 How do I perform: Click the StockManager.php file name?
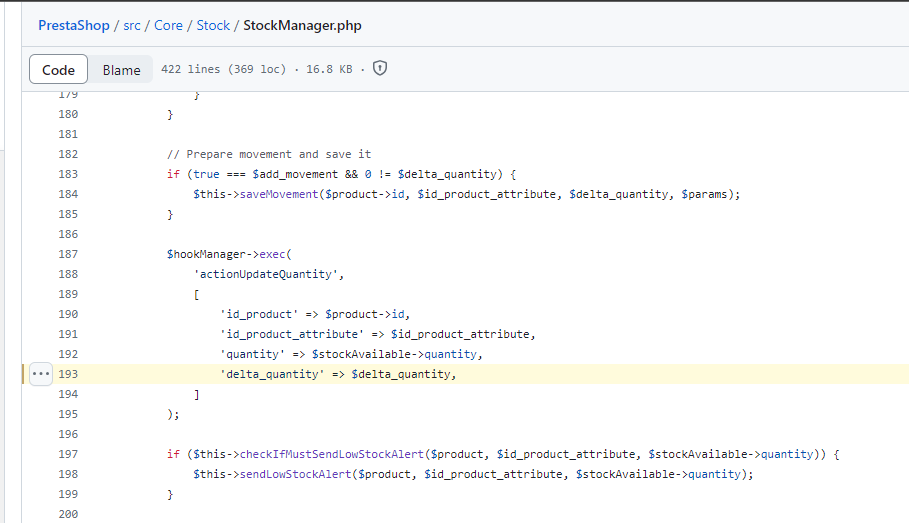coord(303,26)
